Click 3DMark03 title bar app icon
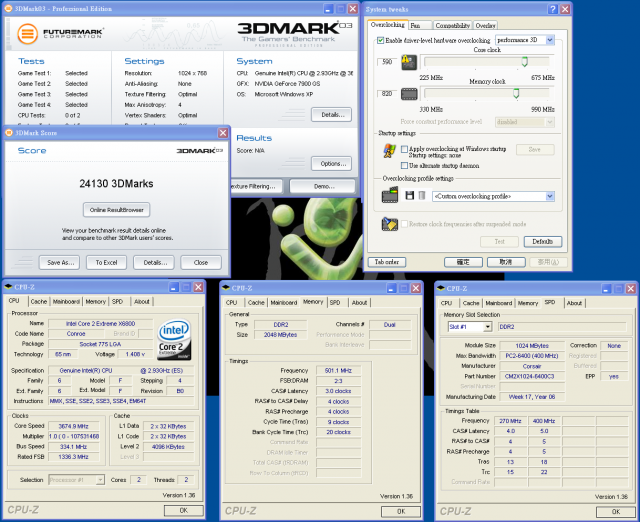The width and height of the screenshot is (640, 522). (x=8, y=8)
